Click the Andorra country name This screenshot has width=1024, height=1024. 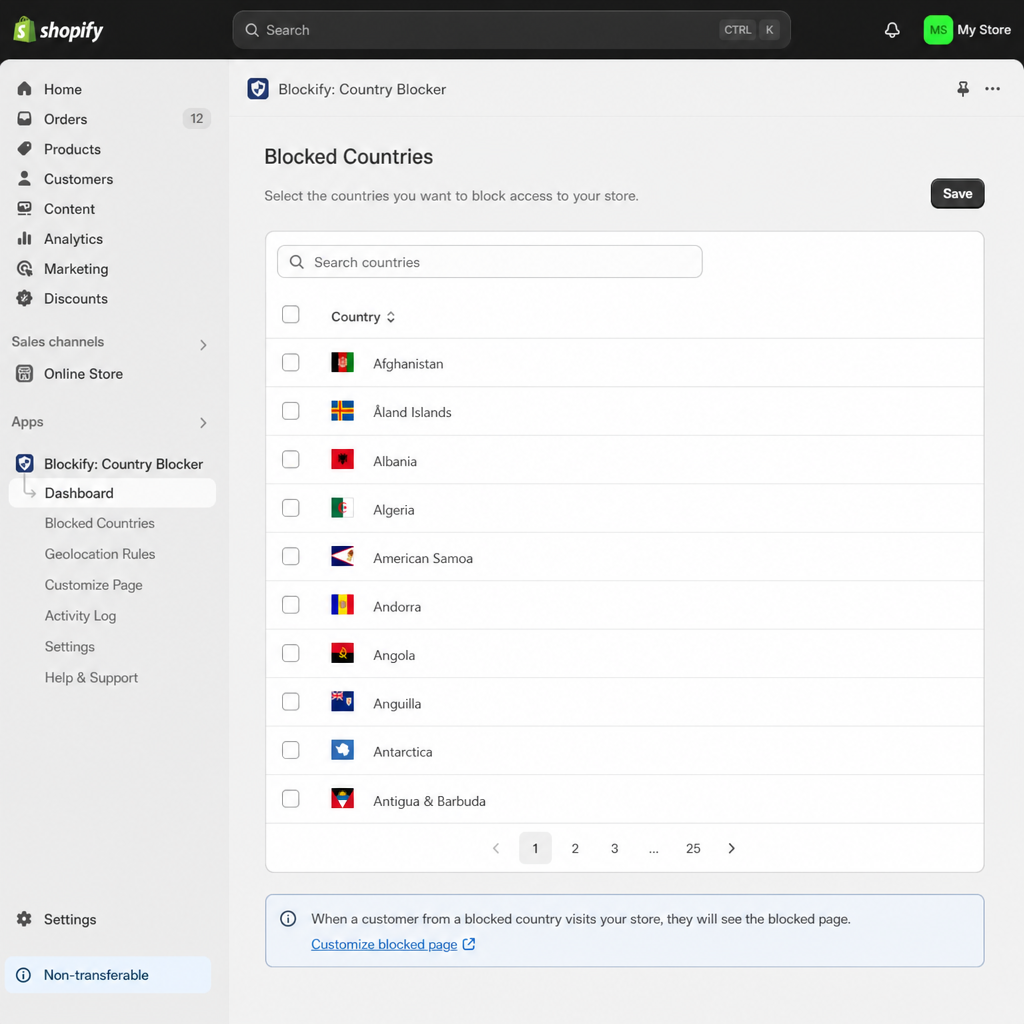(x=397, y=607)
